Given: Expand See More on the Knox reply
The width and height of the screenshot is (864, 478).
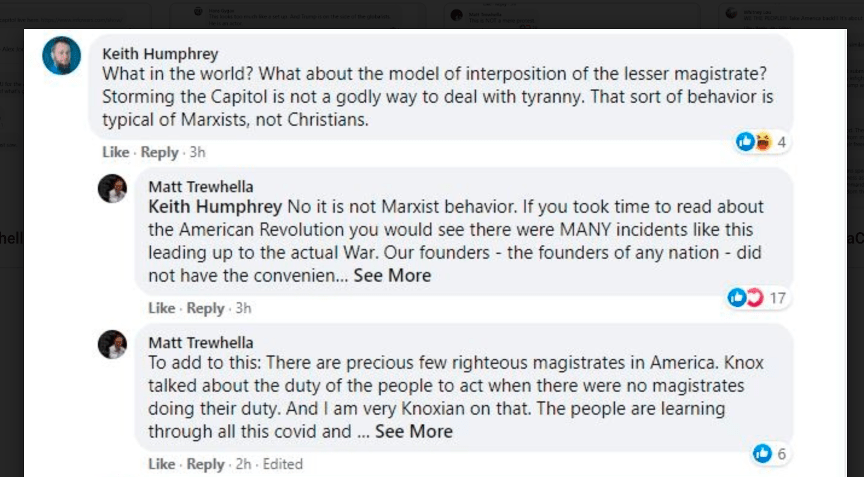Looking at the screenshot, I should tap(414, 431).
